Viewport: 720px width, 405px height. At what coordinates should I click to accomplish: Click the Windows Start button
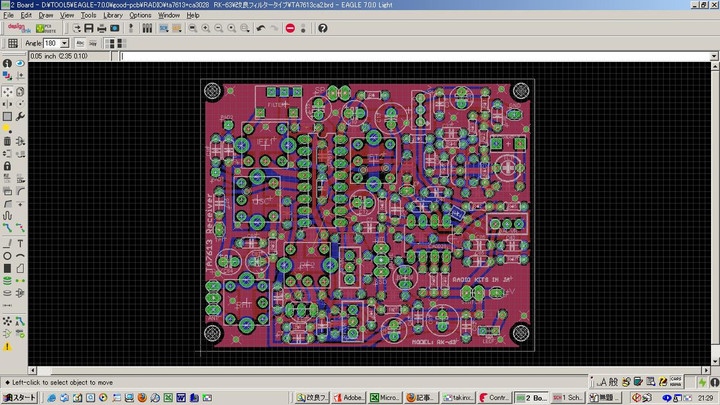19,398
